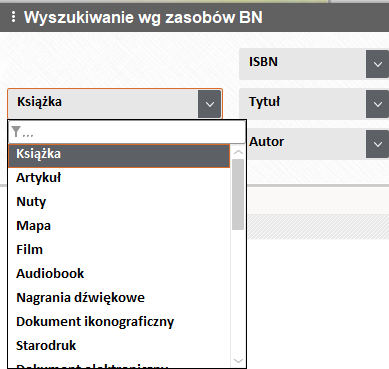Click the dropdown list scrollbar thumb
This screenshot has height=369, width=389.
[238, 194]
